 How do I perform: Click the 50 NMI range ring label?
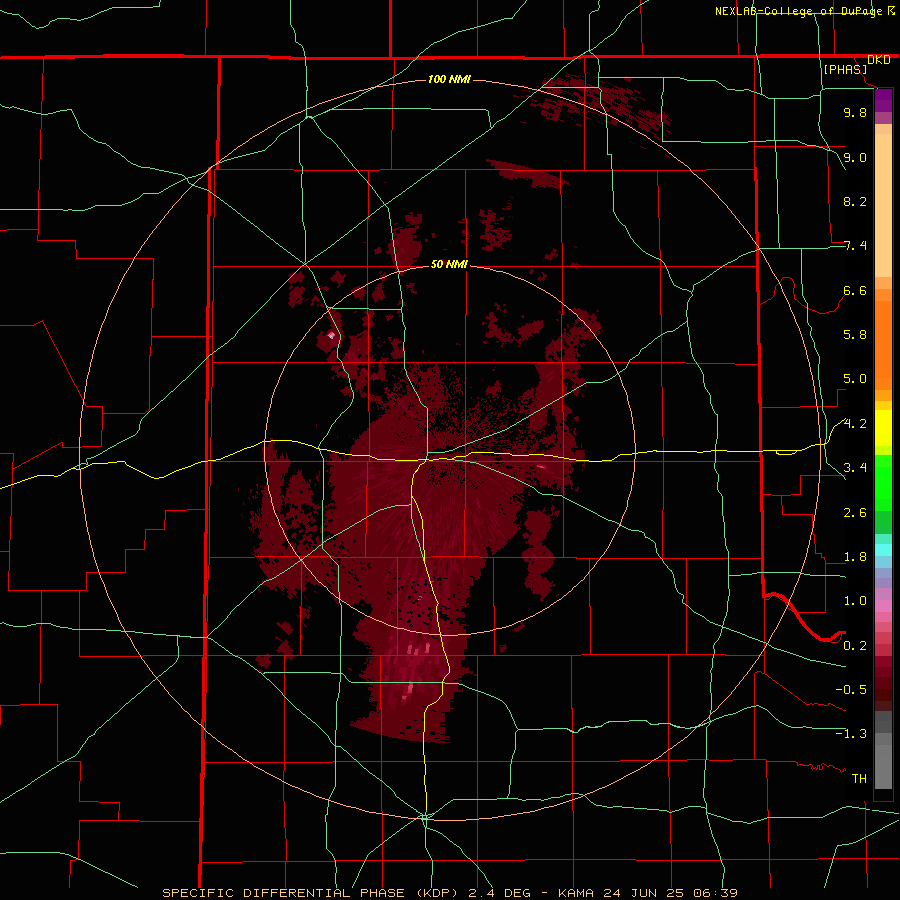pyautogui.click(x=449, y=264)
